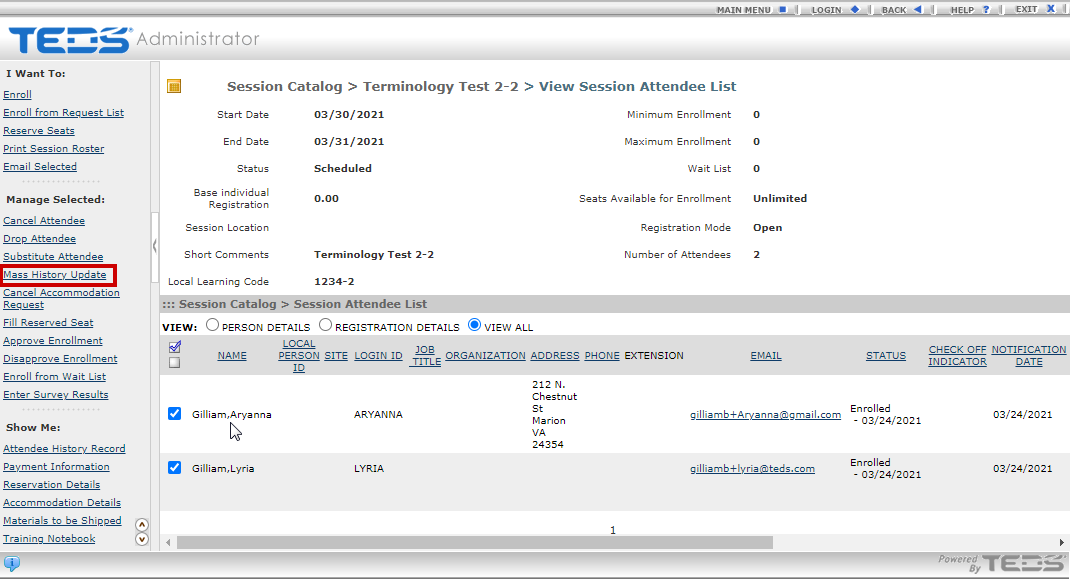Screen dimensions: 1070x580
Task: Select the Registration Details radio button
Action: [x=325, y=326]
